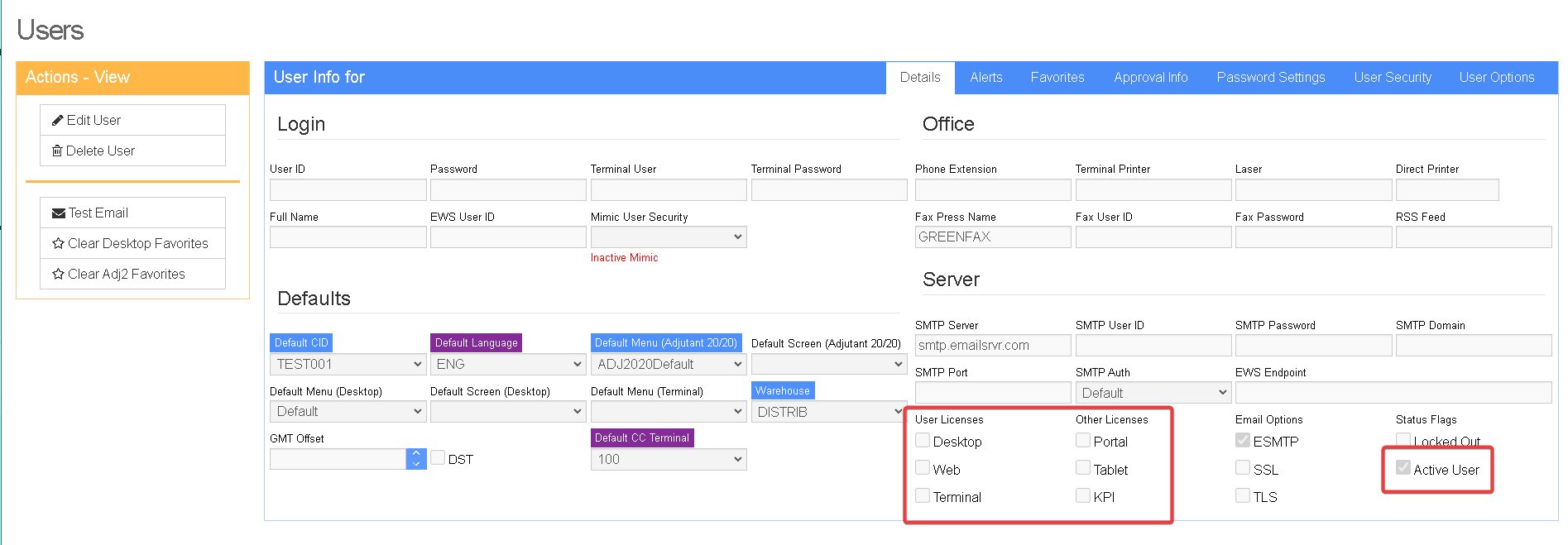Open the User Security tab
Image resolution: width=1568 pixels, height=545 pixels.
[1393, 78]
